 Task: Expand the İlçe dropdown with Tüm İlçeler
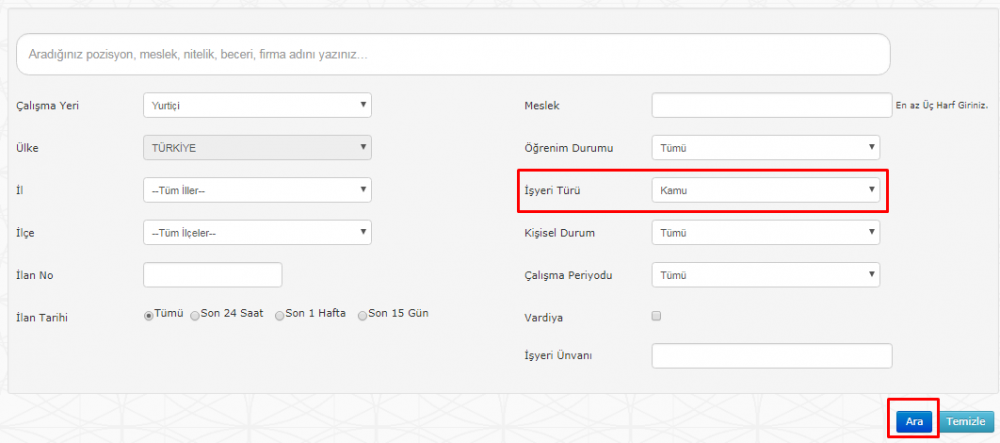pyautogui.click(x=257, y=233)
